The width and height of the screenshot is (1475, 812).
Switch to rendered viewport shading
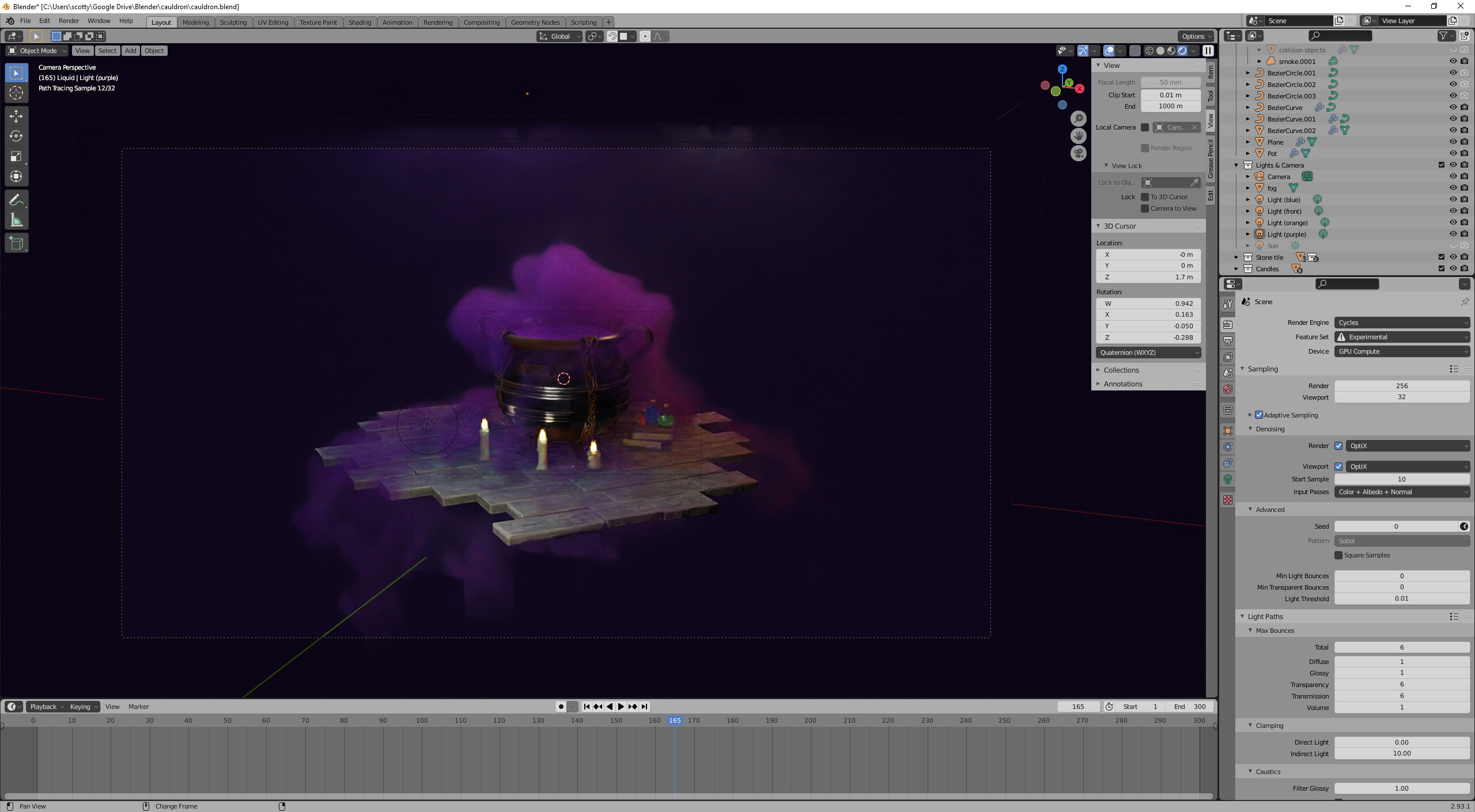pos(1182,51)
